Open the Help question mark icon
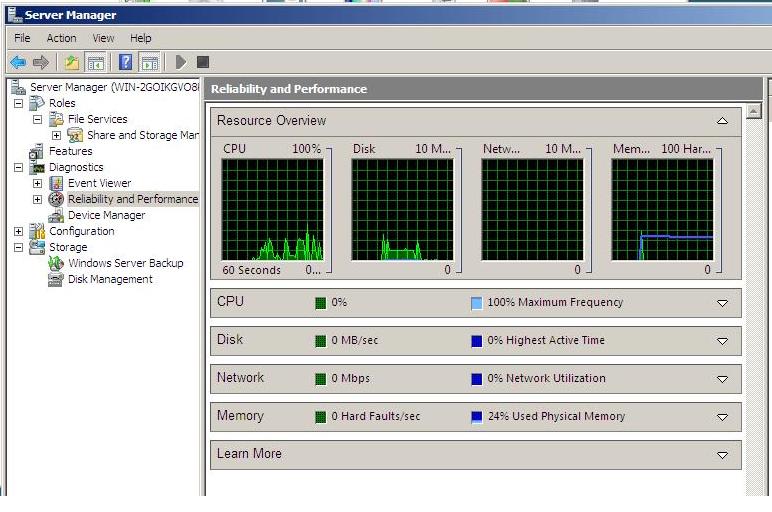 126,63
